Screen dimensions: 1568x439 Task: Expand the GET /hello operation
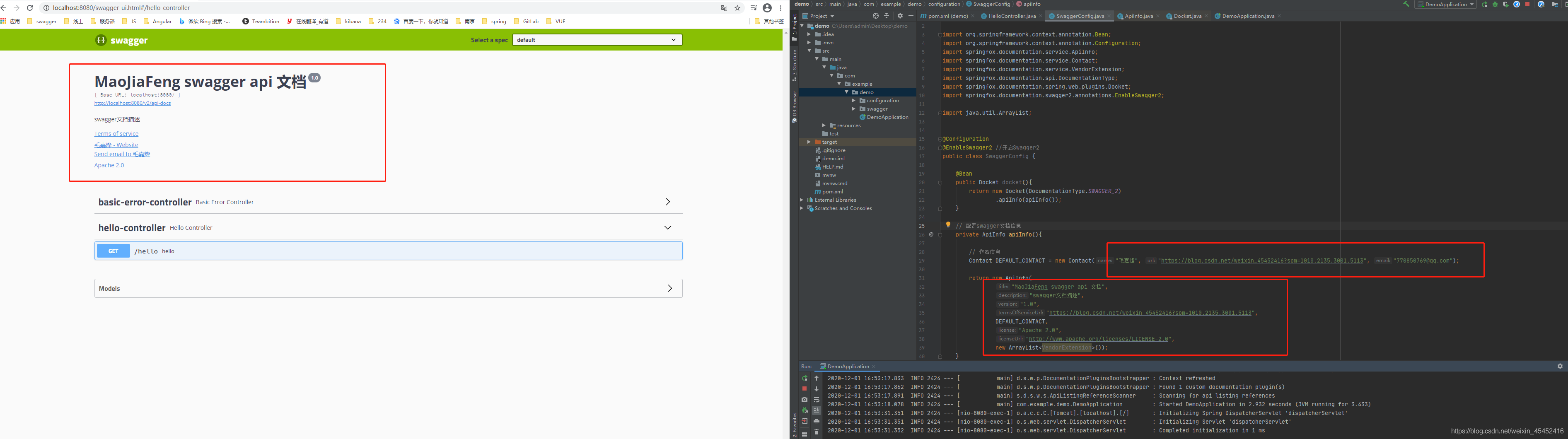click(388, 251)
